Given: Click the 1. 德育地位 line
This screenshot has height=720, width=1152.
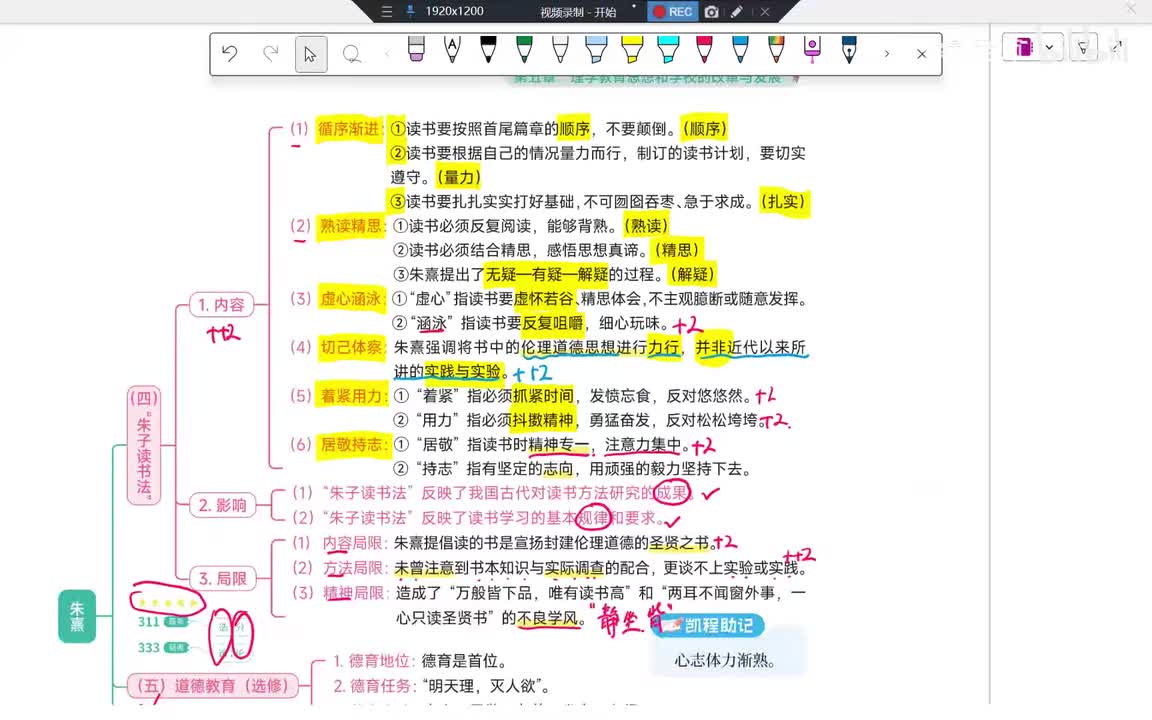Looking at the screenshot, I should coord(420,660).
